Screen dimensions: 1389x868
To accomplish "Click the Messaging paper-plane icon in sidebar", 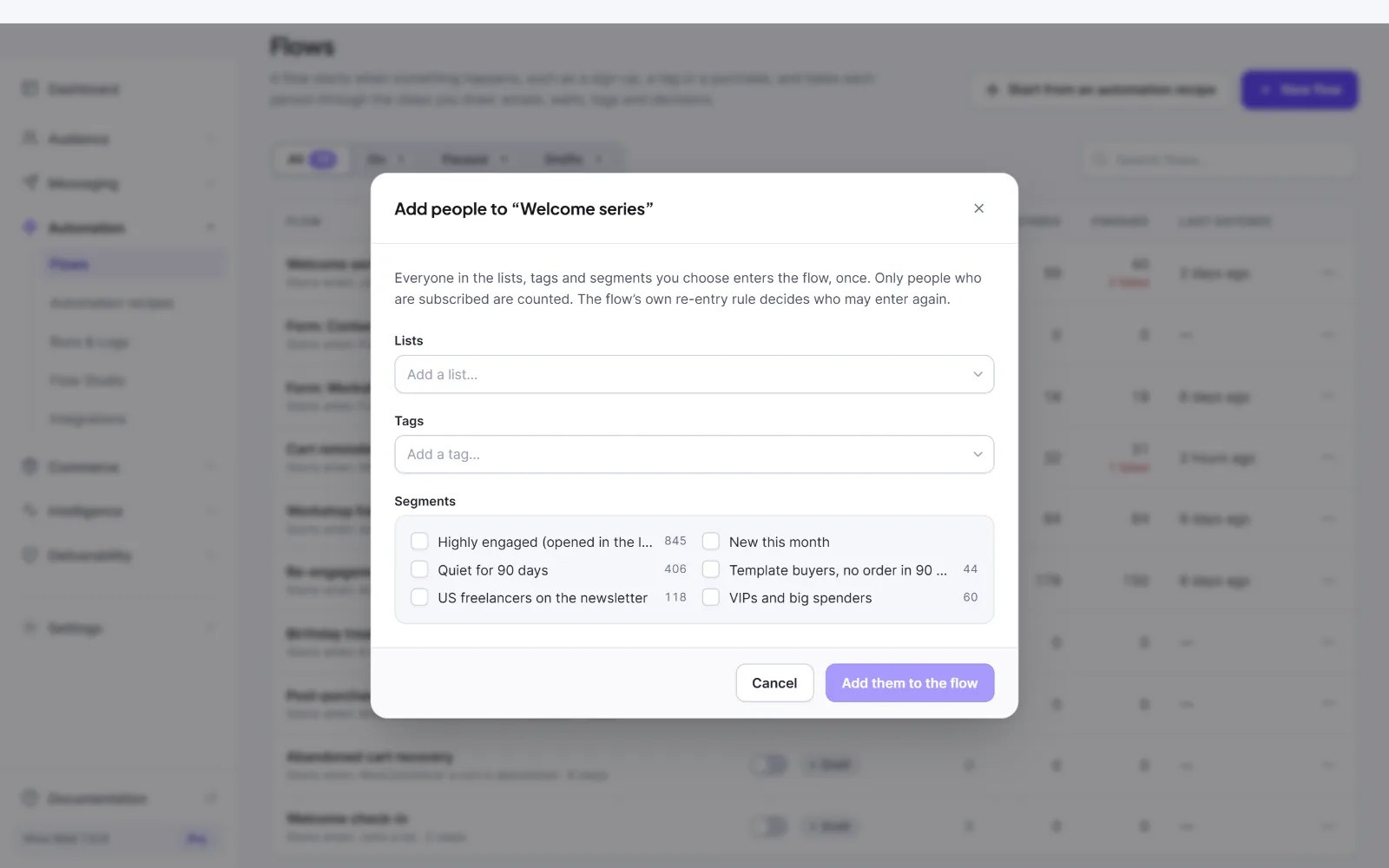I will pyautogui.click(x=30, y=182).
